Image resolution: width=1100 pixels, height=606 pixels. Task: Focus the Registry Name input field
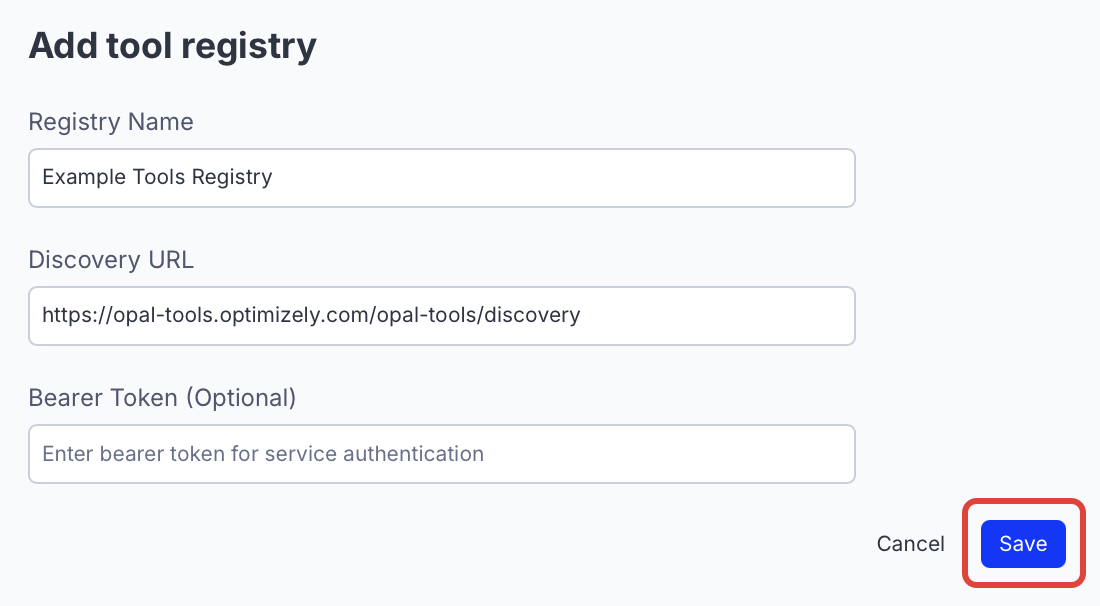coord(441,178)
